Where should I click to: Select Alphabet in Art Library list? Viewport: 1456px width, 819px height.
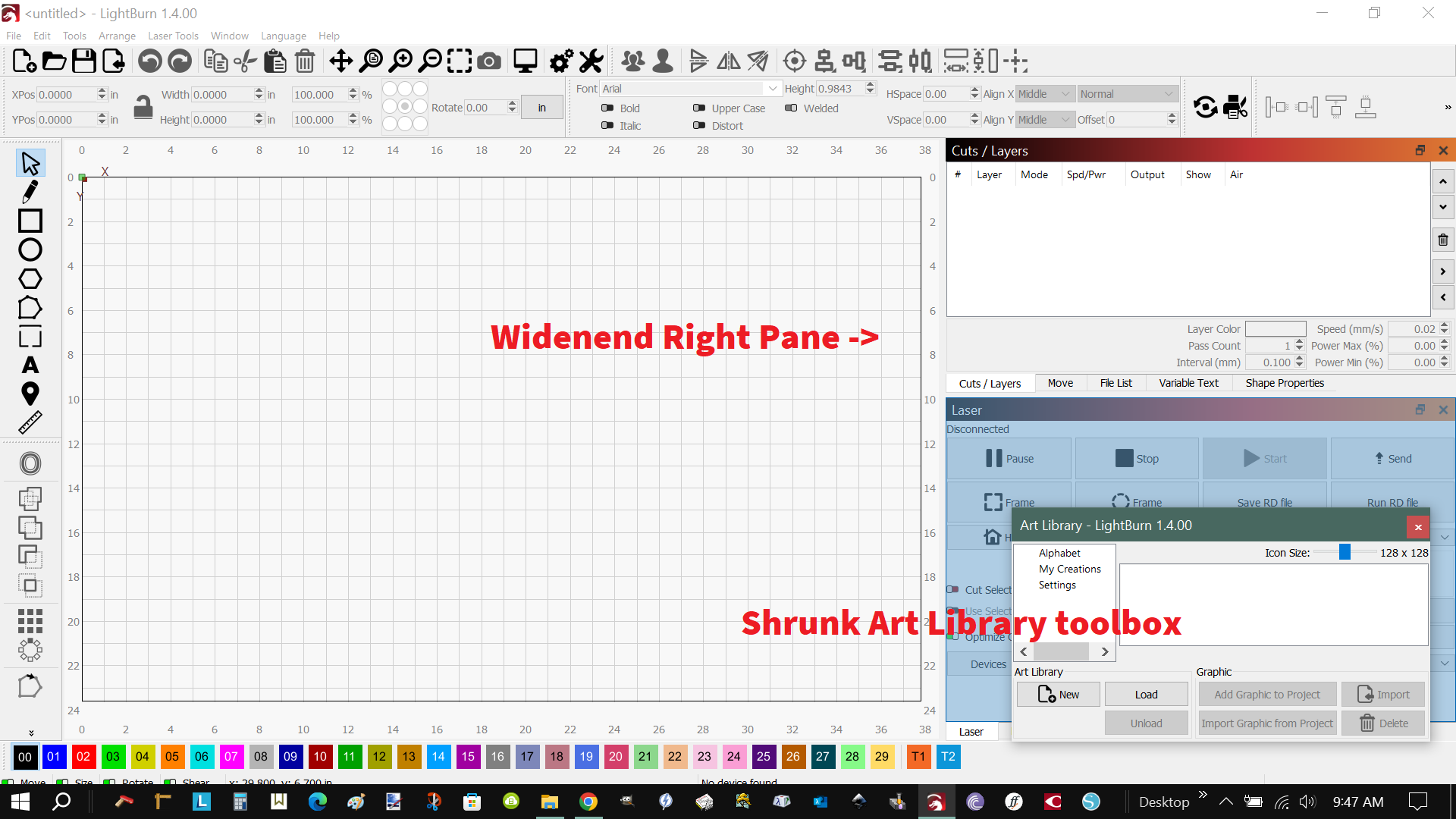1059,553
